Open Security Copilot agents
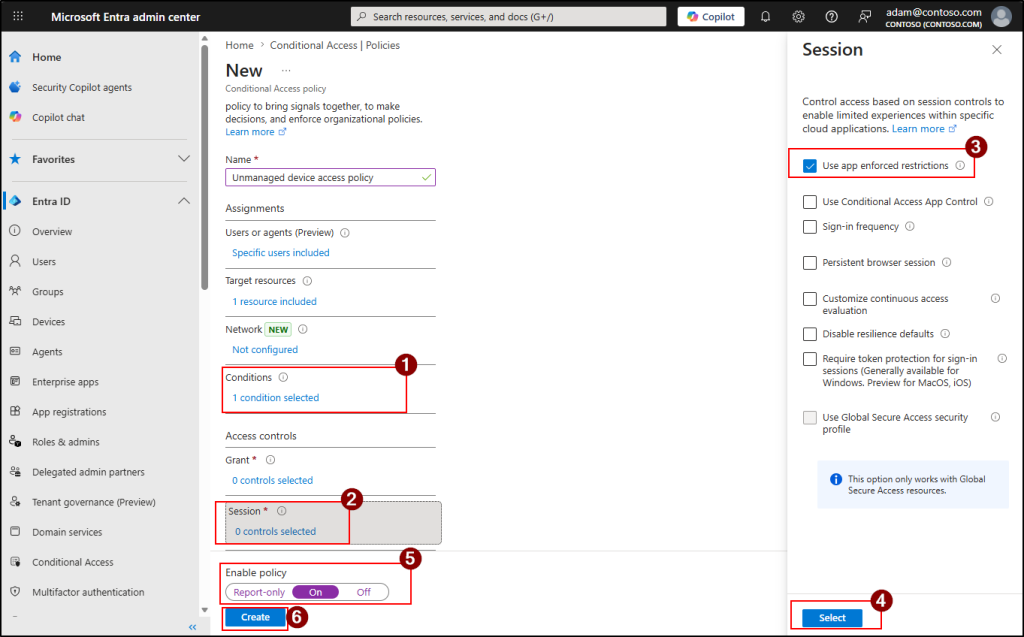The height and width of the screenshot is (637, 1024). click(x=82, y=87)
